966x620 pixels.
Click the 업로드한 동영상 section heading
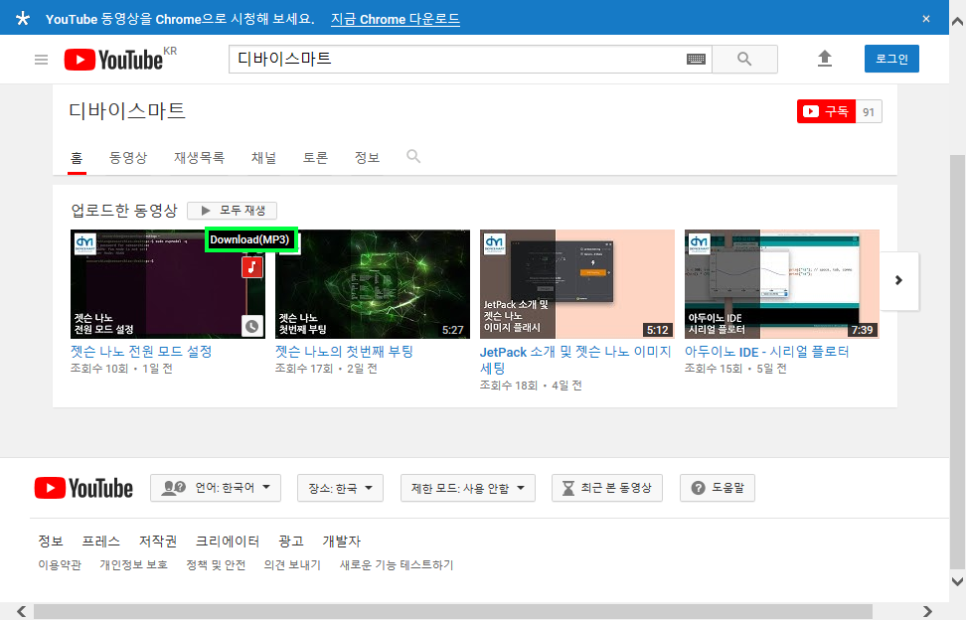124,211
